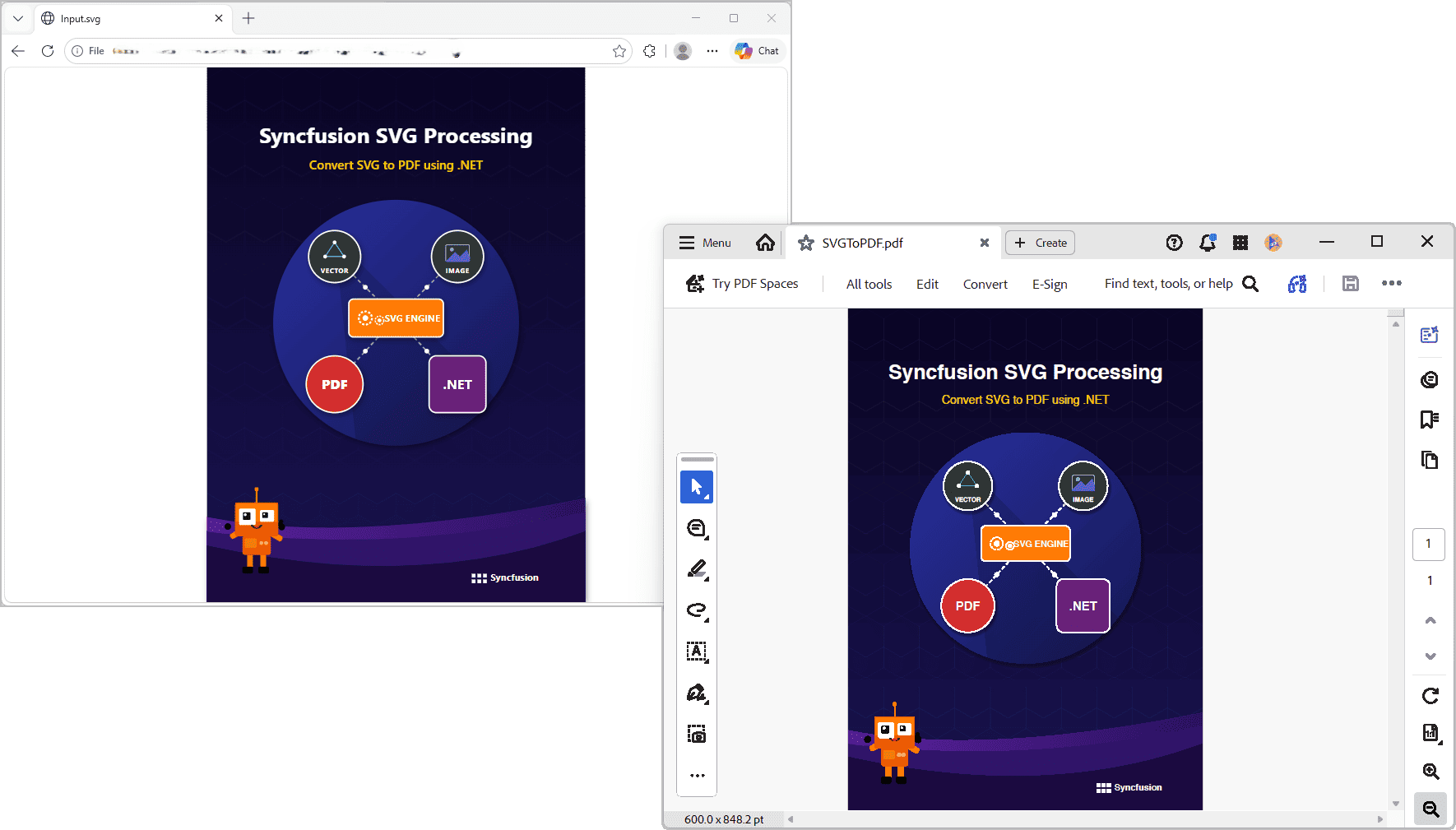
Task: Open the Acrobat apps grid icon
Action: coord(1240,243)
